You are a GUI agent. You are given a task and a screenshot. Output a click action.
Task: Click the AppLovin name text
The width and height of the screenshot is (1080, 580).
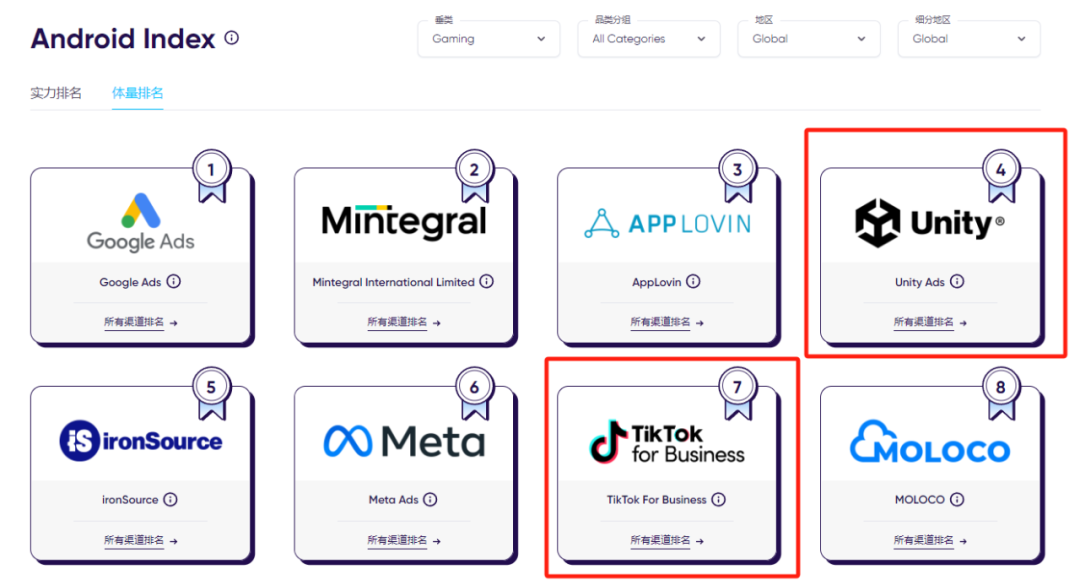tap(656, 282)
